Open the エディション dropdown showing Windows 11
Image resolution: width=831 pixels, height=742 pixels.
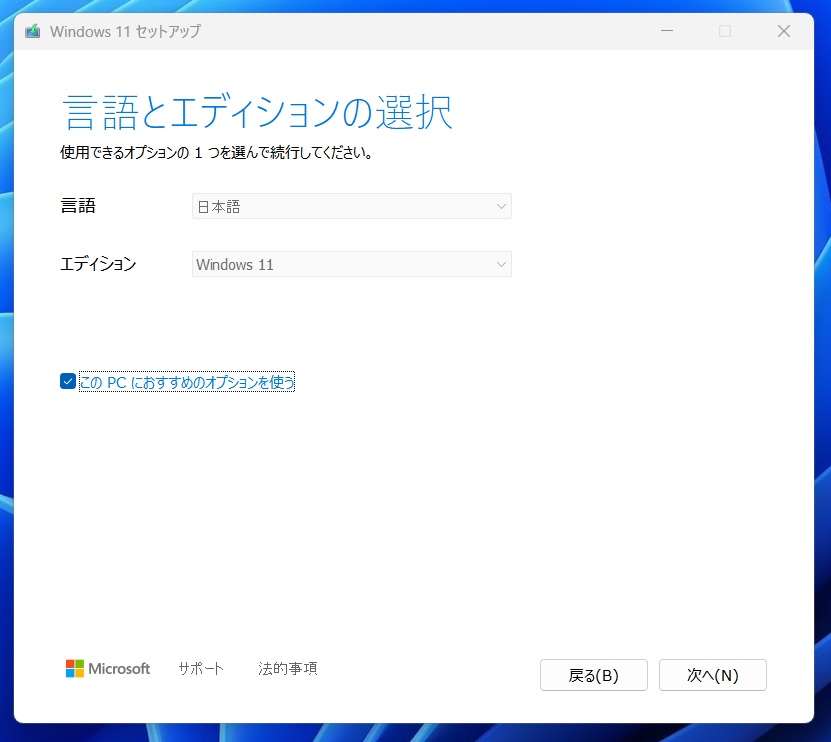pos(351,264)
